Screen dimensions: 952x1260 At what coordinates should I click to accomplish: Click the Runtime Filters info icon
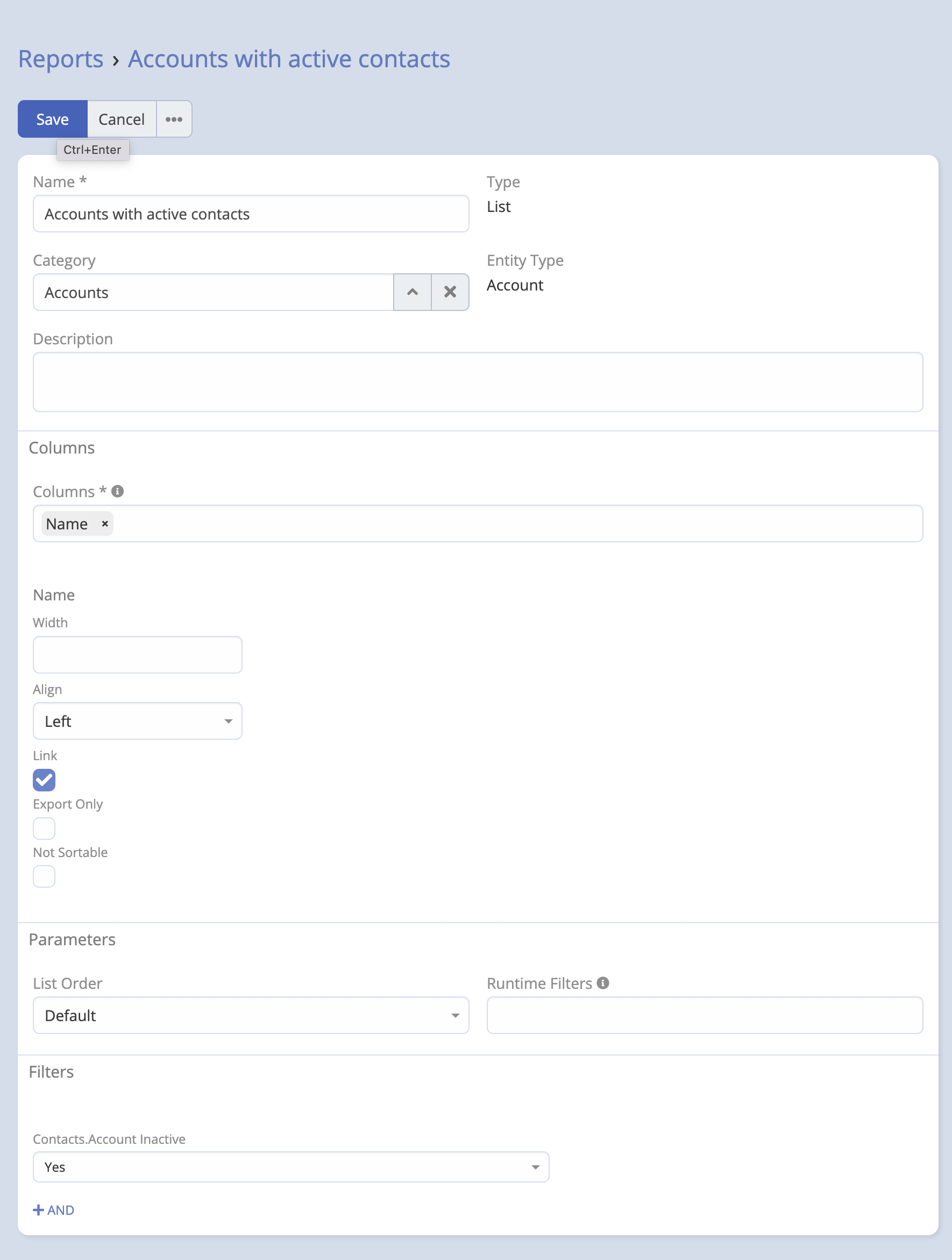point(603,982)
